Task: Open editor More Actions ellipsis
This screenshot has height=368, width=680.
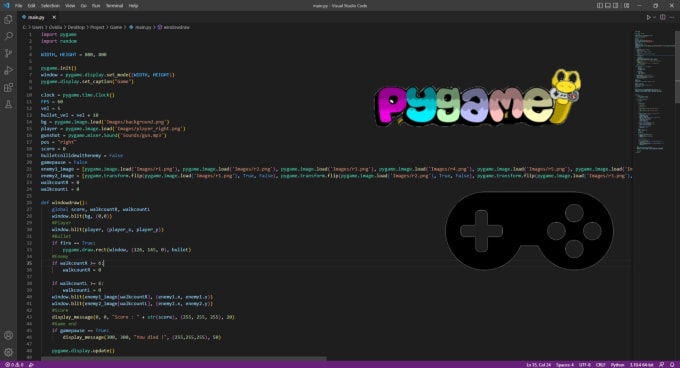Action: pyautogui.click(x=672, y=17)
